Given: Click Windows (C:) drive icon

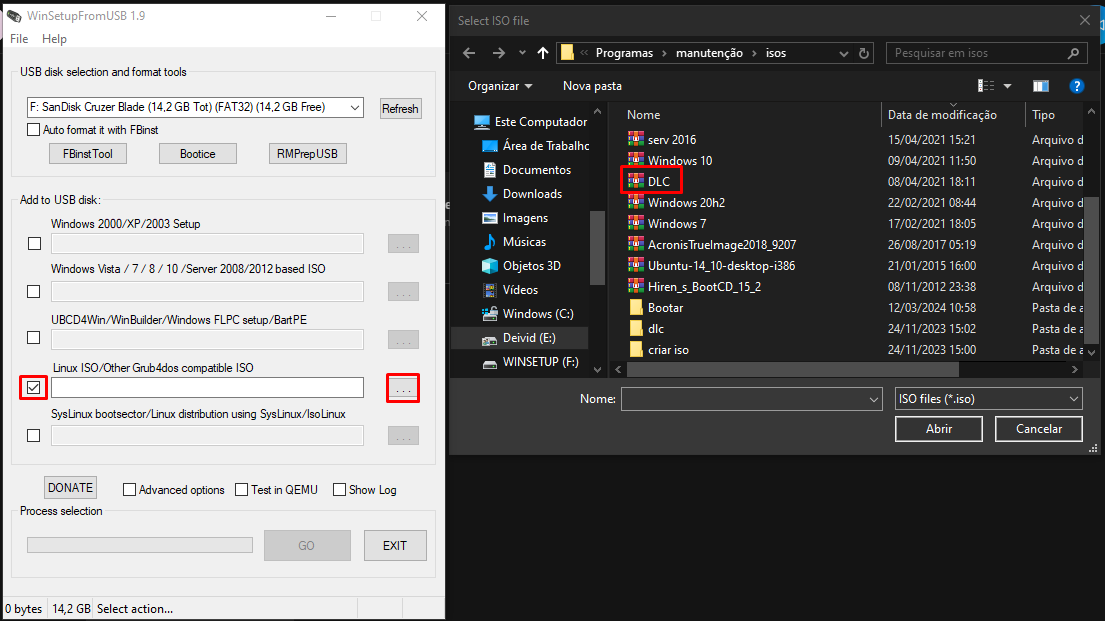Looking at the screenshot, I should point(490,314).
